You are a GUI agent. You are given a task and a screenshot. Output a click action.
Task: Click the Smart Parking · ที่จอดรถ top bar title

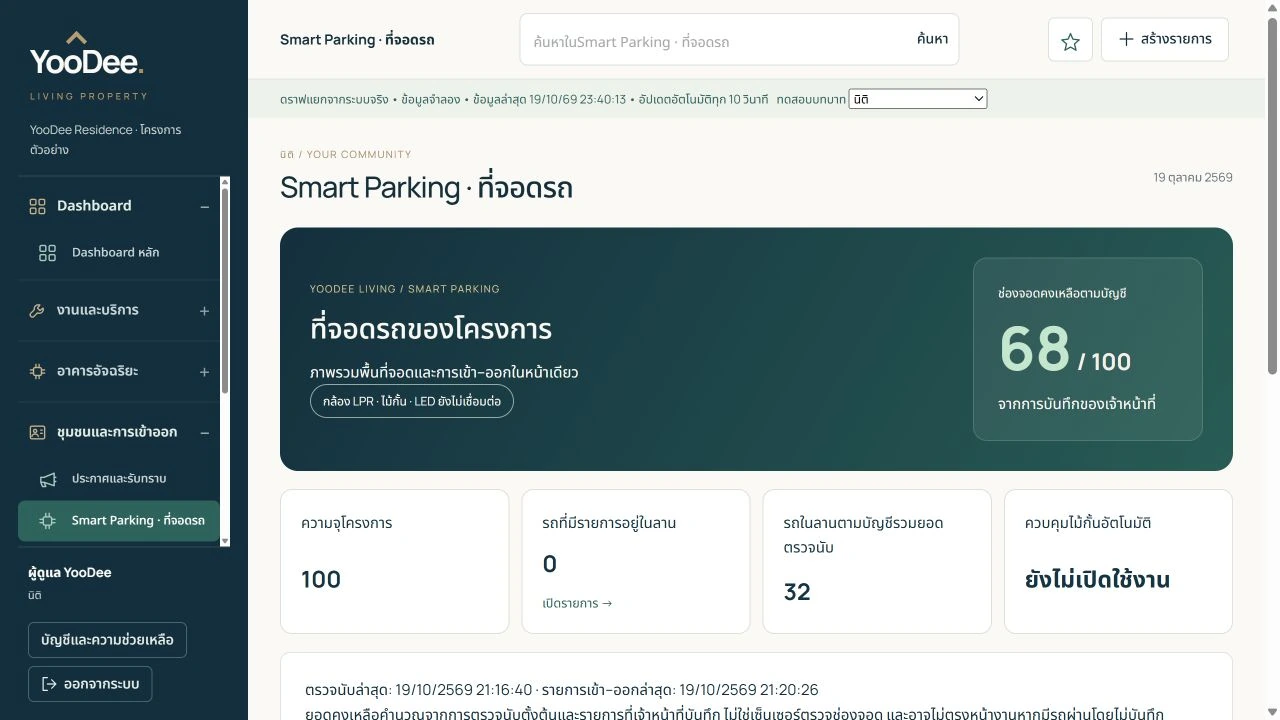357,40
